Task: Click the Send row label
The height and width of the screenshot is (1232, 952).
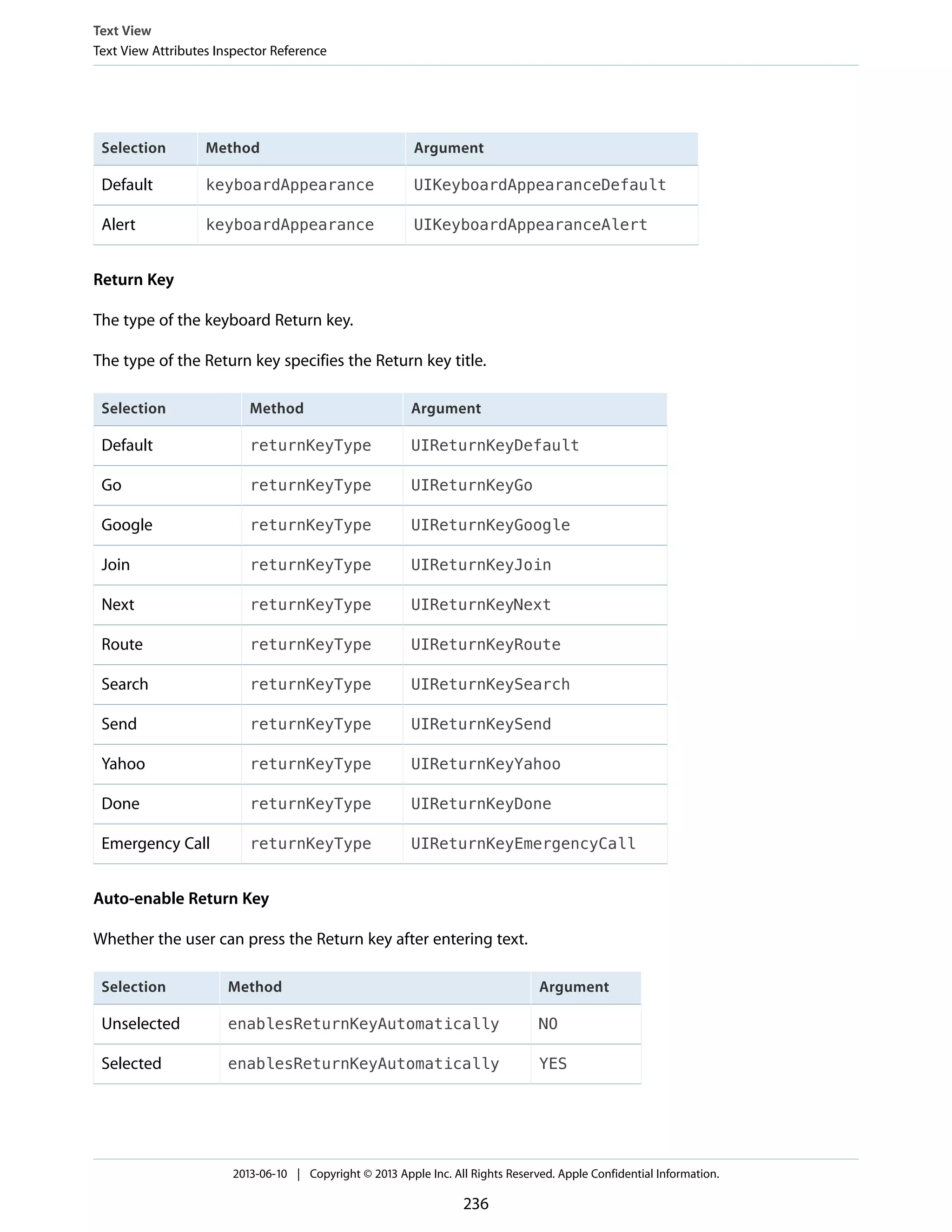Action: (119, 724)
